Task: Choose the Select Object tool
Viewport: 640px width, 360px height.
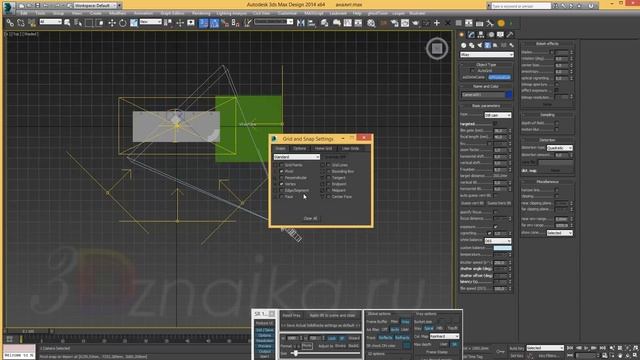Action: pos(67,23)
